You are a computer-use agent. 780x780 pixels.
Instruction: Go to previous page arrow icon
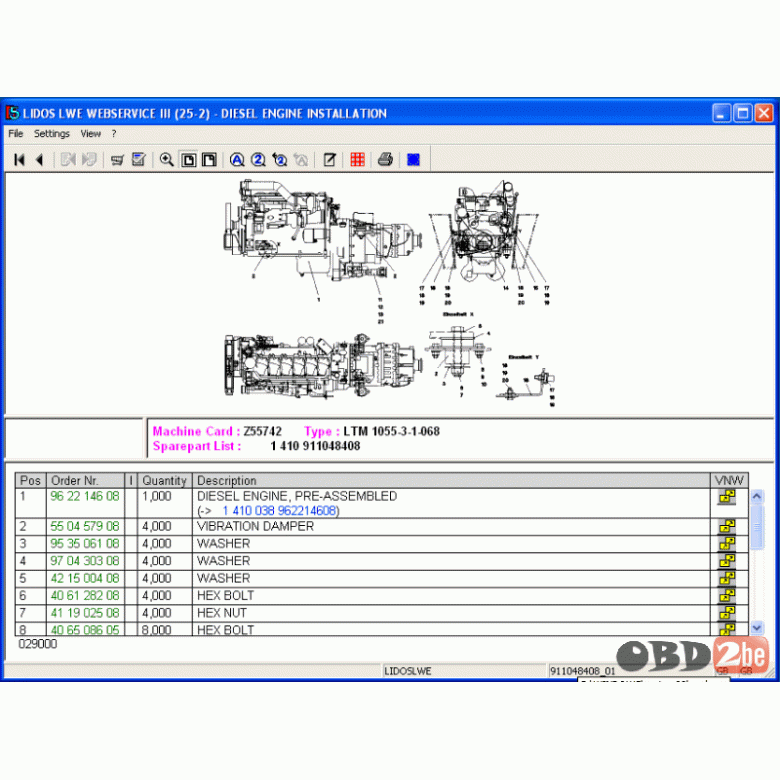[40, 160]
